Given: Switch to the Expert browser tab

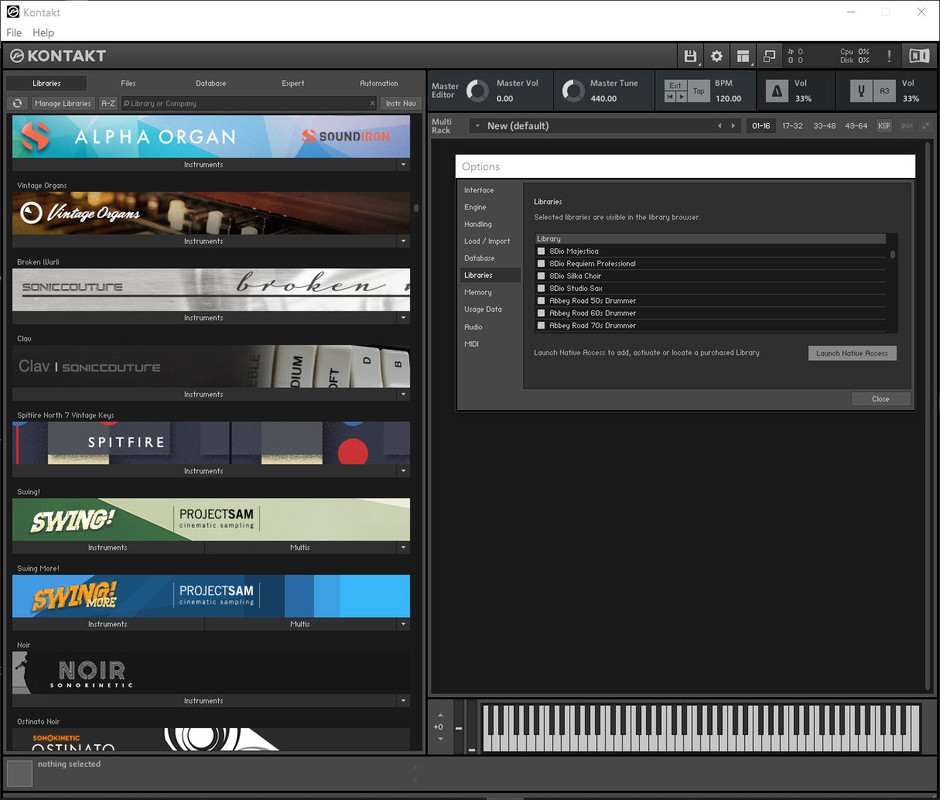Looking at the screenshot, I should (293, 83).
